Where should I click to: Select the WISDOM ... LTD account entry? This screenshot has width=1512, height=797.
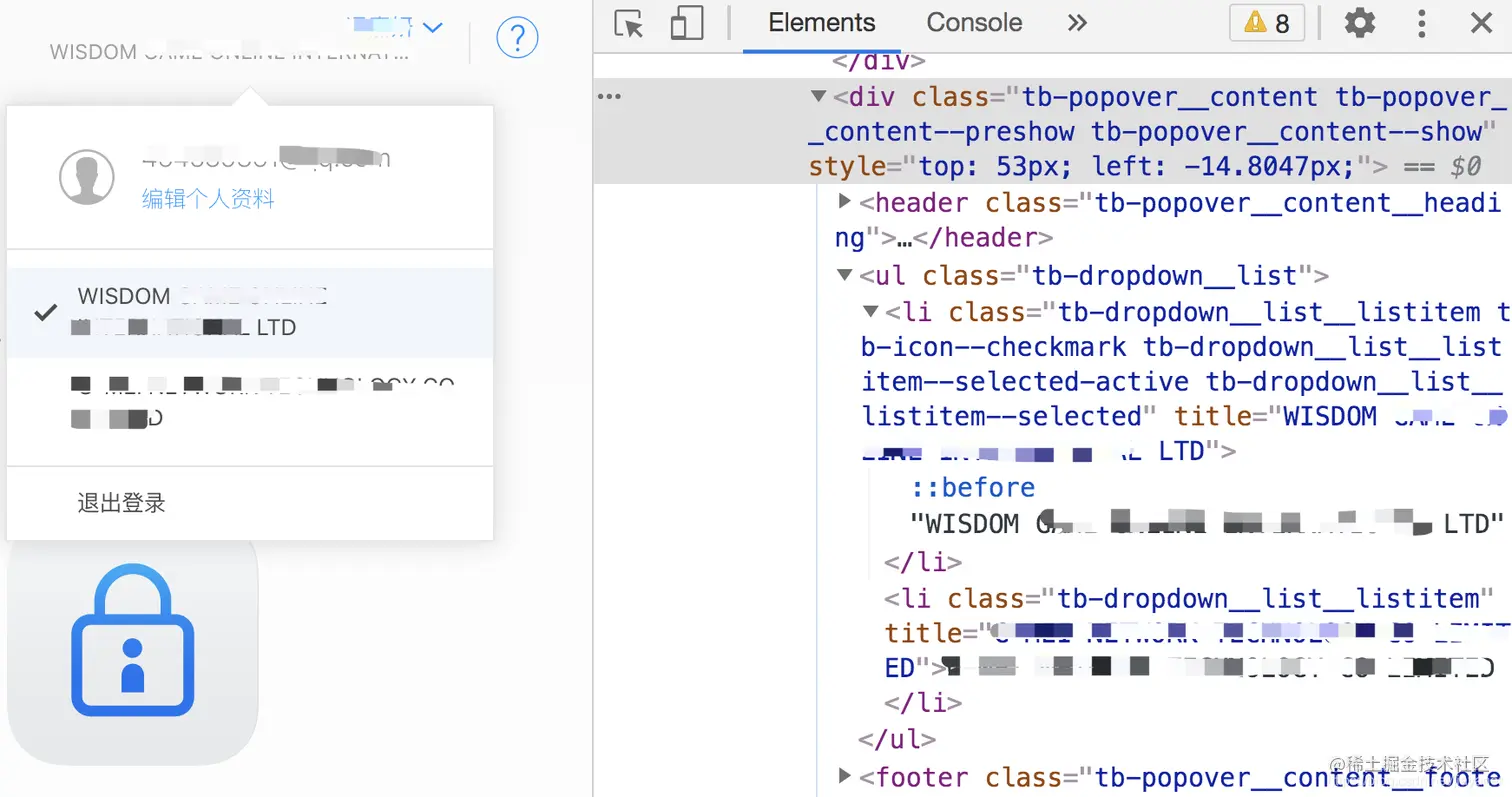click(250, 312)
